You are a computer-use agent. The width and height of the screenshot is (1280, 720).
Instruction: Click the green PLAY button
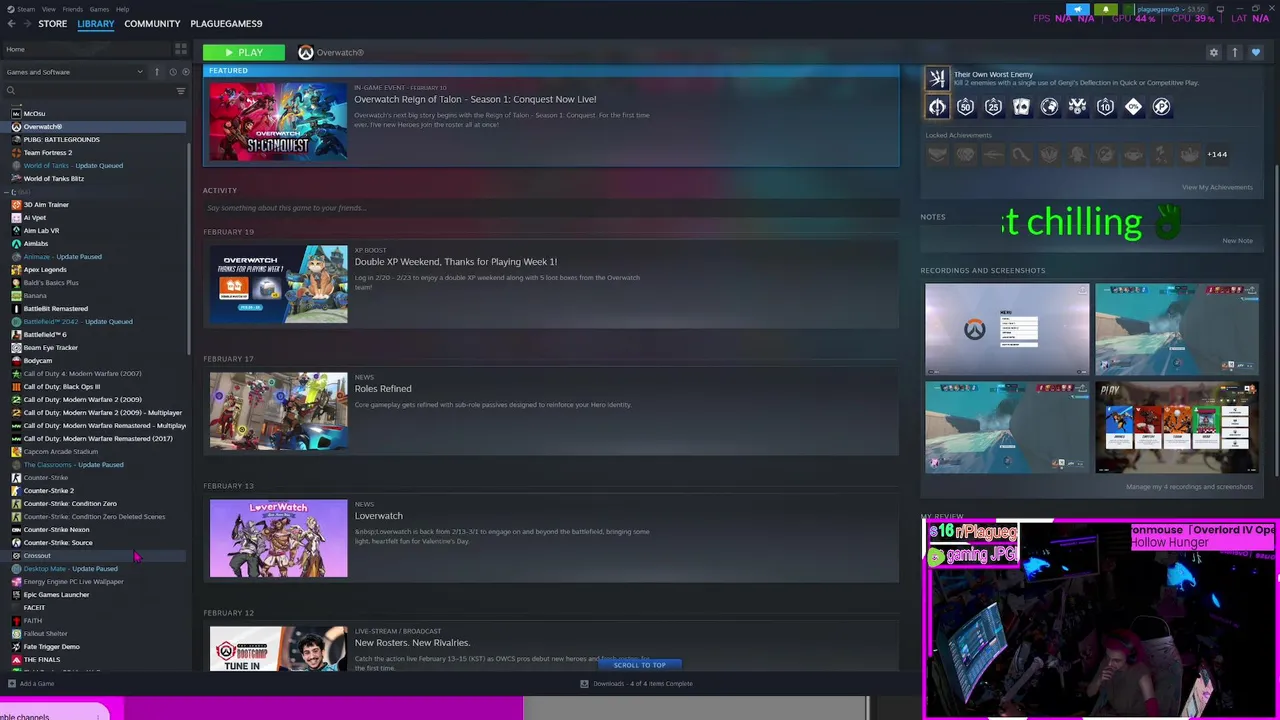click(x=243, y=52)
